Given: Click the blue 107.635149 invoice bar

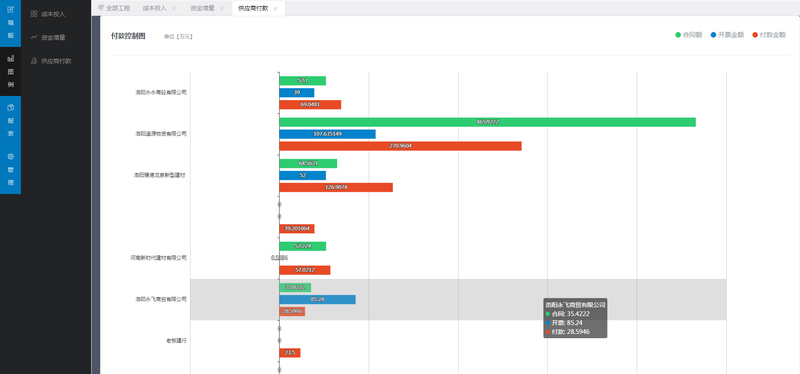Looking at the screenshot, I should [x=327, y=134].
